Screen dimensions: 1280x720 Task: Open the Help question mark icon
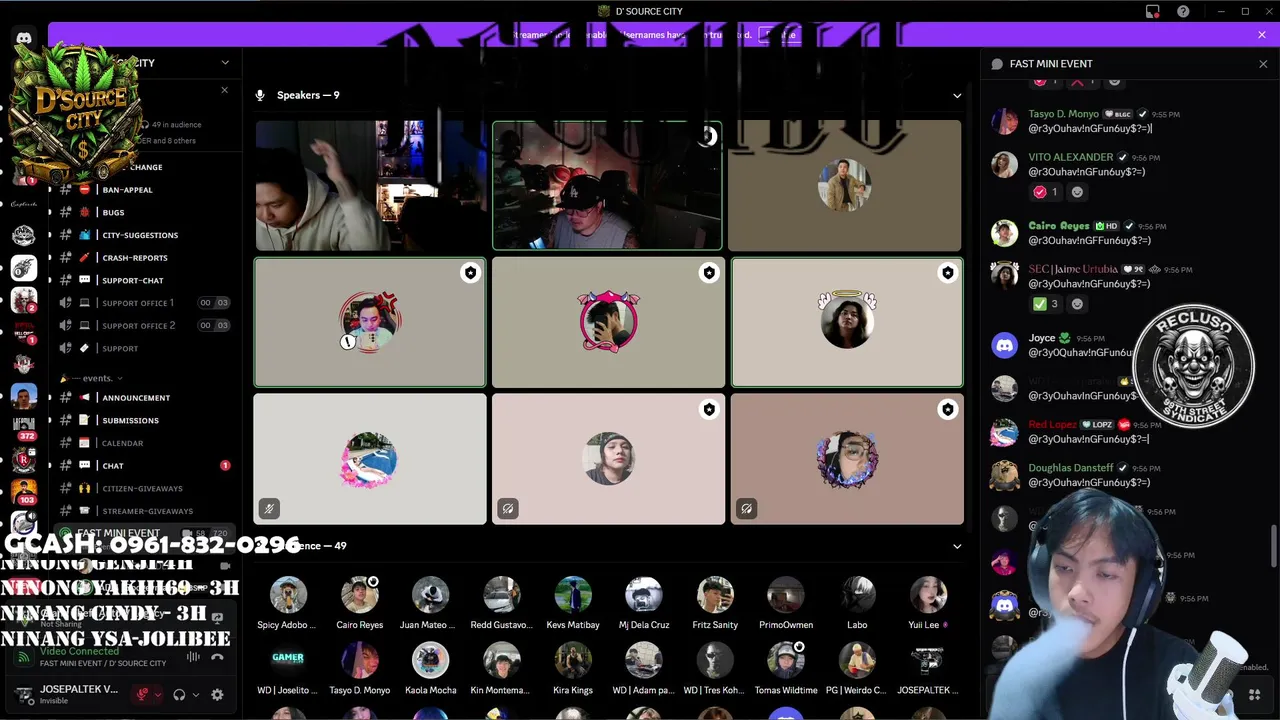tap(1184, 11)
